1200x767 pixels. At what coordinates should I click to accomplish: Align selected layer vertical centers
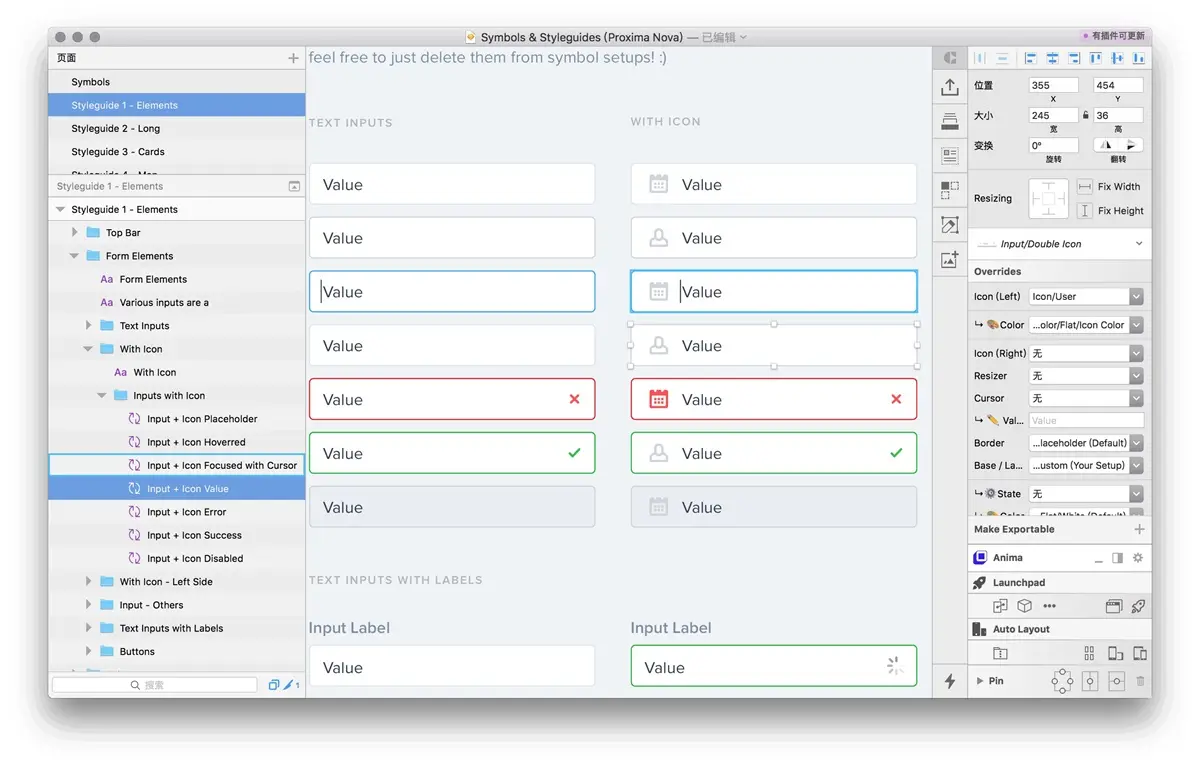pos(1117,59)
